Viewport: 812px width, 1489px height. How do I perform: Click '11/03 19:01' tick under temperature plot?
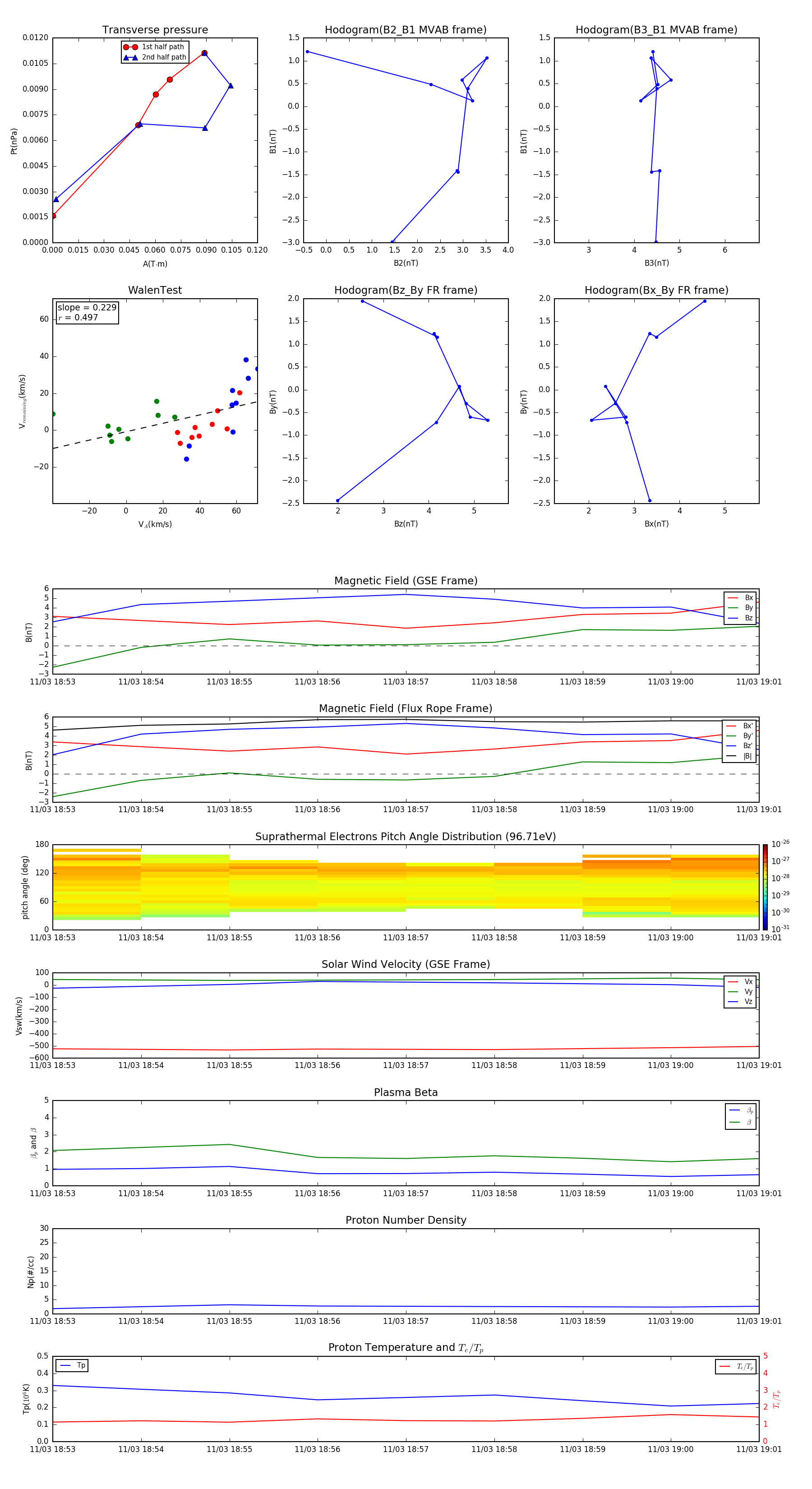point(759,1450)
